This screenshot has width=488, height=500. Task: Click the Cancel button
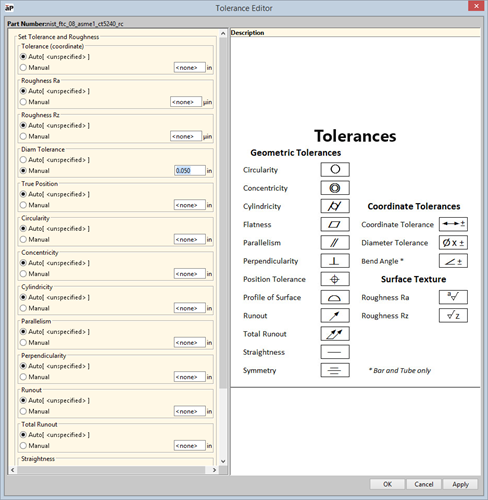(424, 484)
